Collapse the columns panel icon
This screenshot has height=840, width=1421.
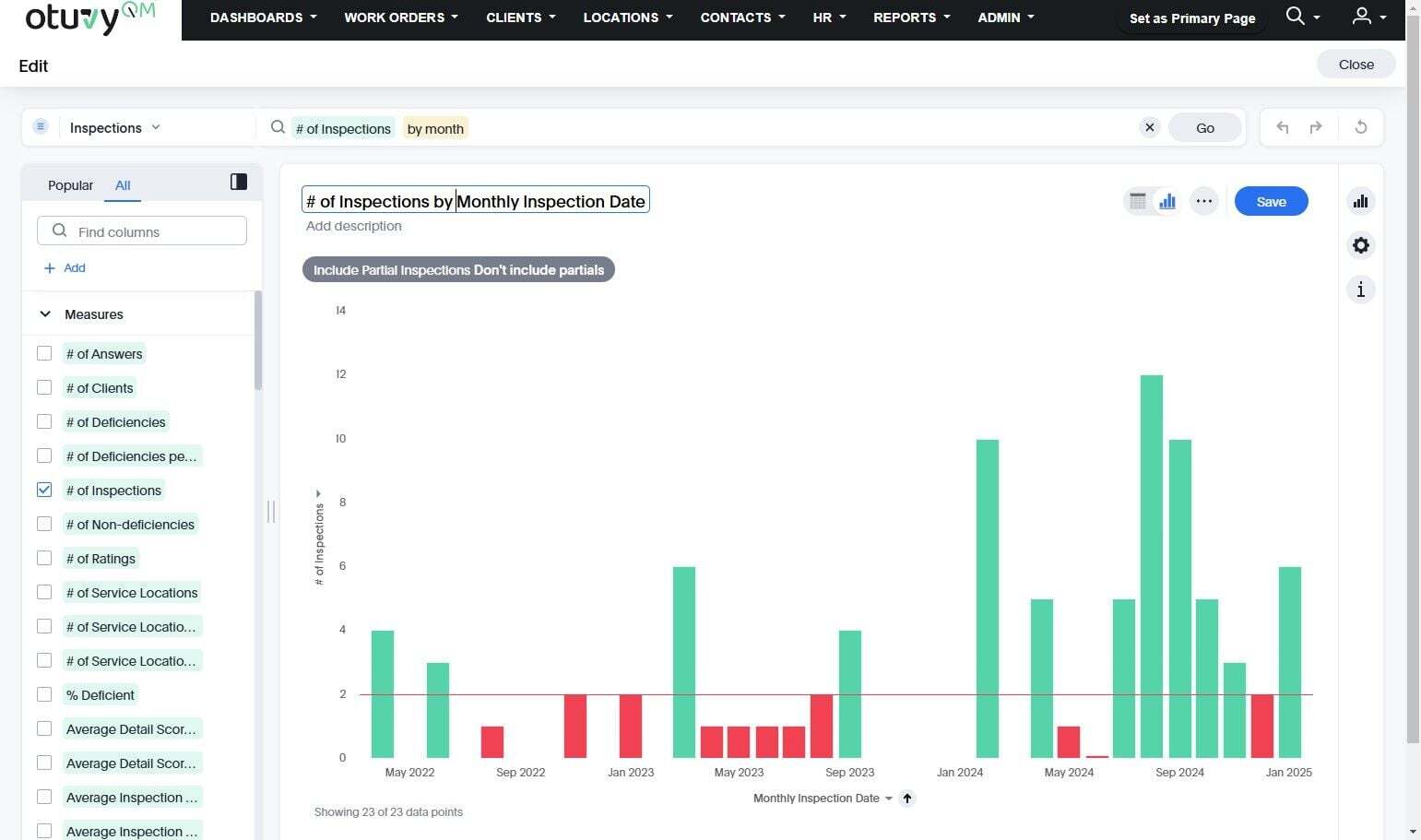239,182
